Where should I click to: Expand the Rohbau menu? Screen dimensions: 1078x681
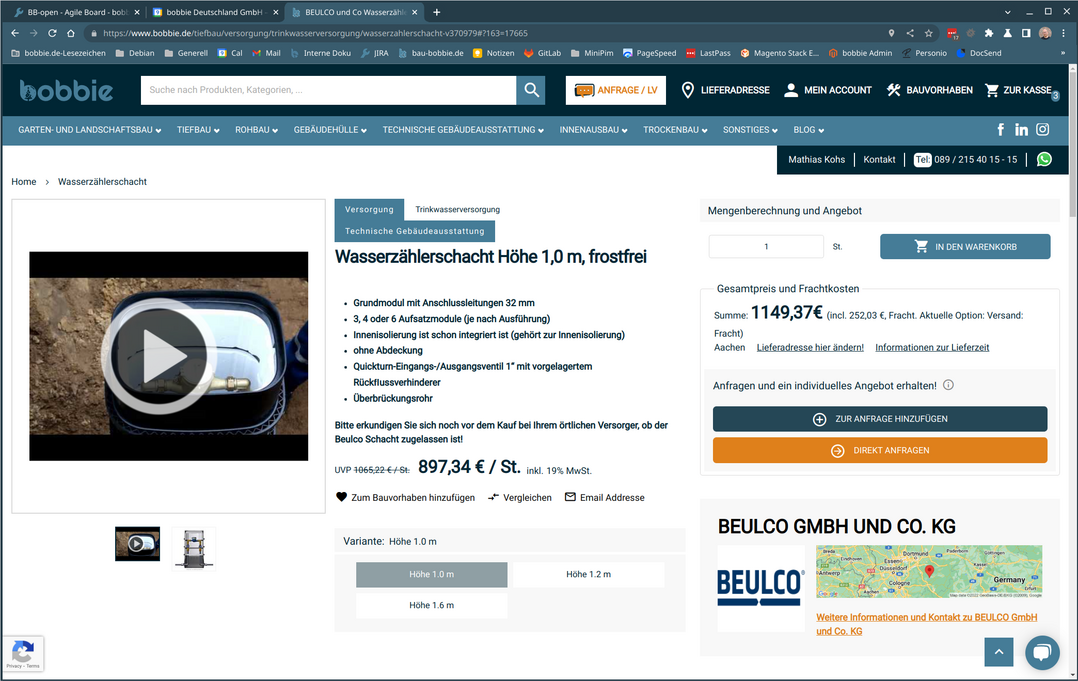(x=256, y=130)
